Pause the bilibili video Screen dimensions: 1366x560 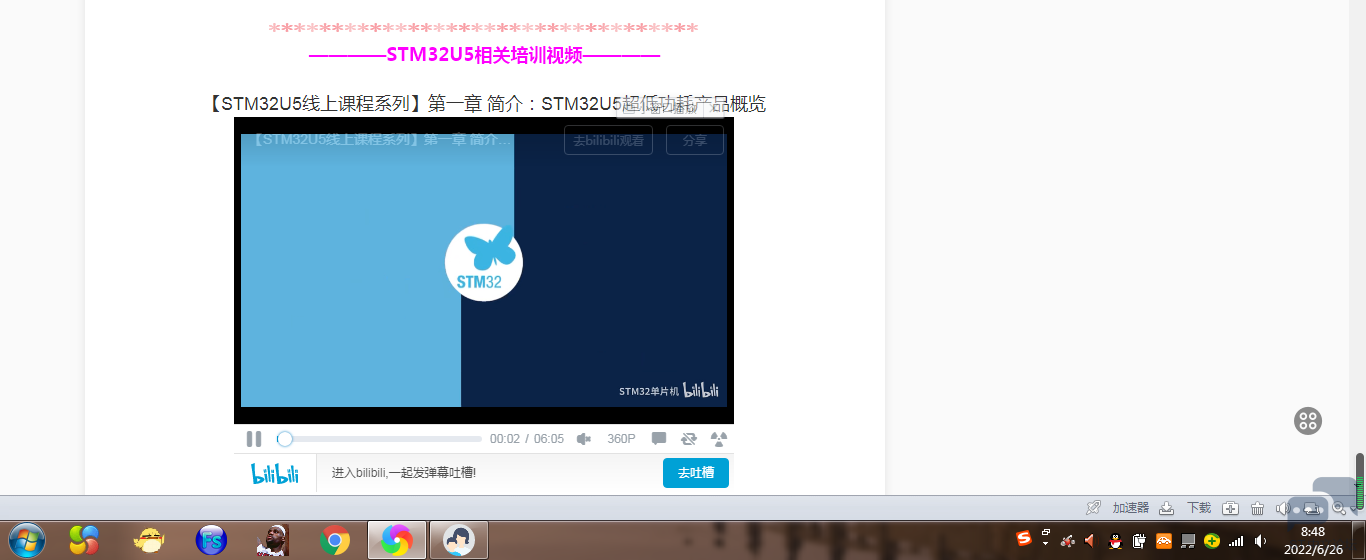[254, 439]
